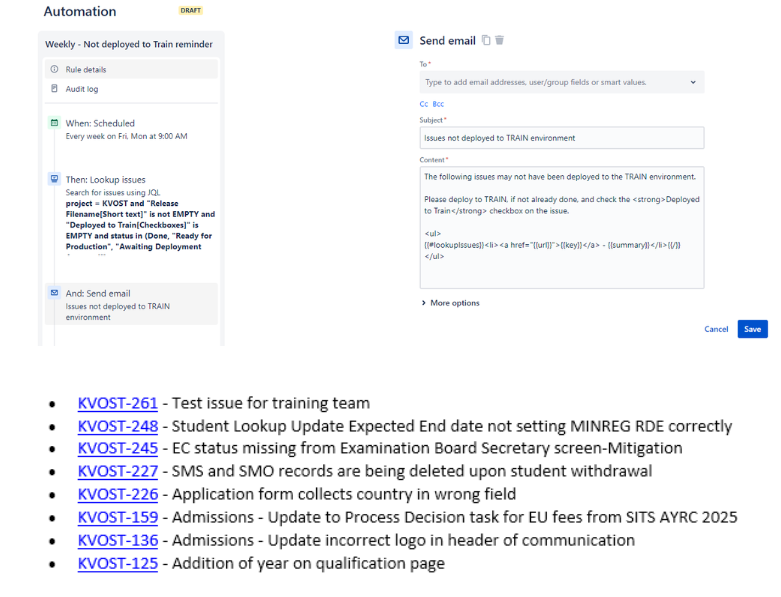
Task: Open issue link KVOST-227
Action: [x=118, y=471]
